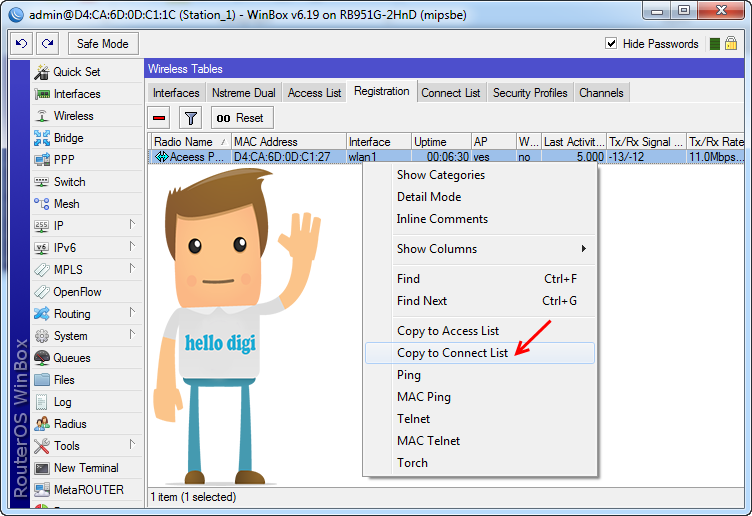Choose Inline Comments in context menu
This screenshot has height=516, width=752.
coord(480,219)
